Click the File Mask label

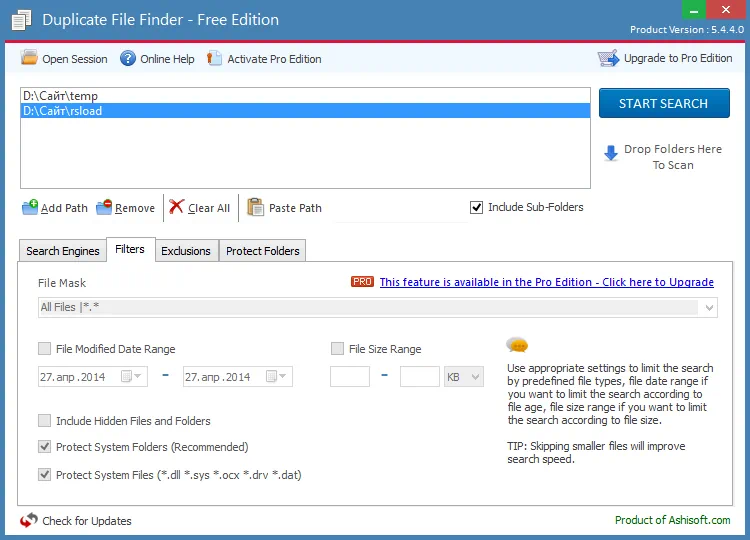[62, 283]
